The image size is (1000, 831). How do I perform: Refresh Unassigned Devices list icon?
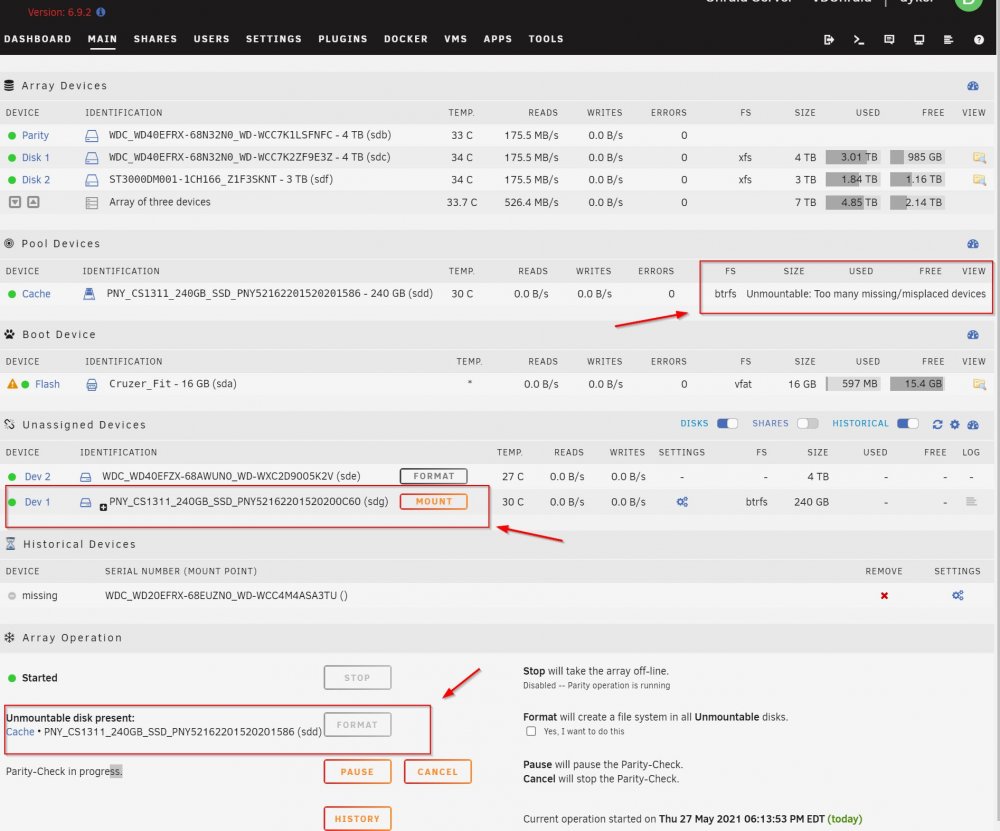937,424
